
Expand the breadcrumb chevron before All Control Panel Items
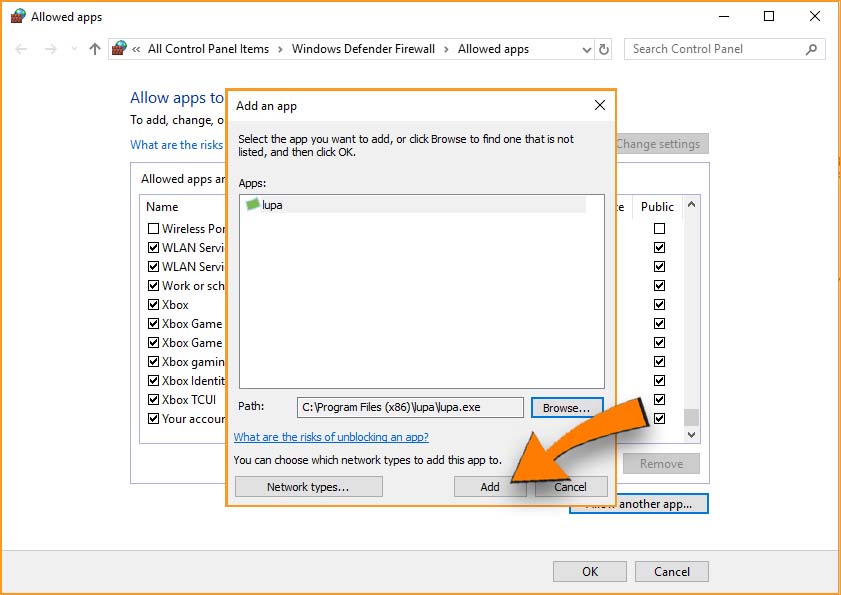[x=136, y=49]
